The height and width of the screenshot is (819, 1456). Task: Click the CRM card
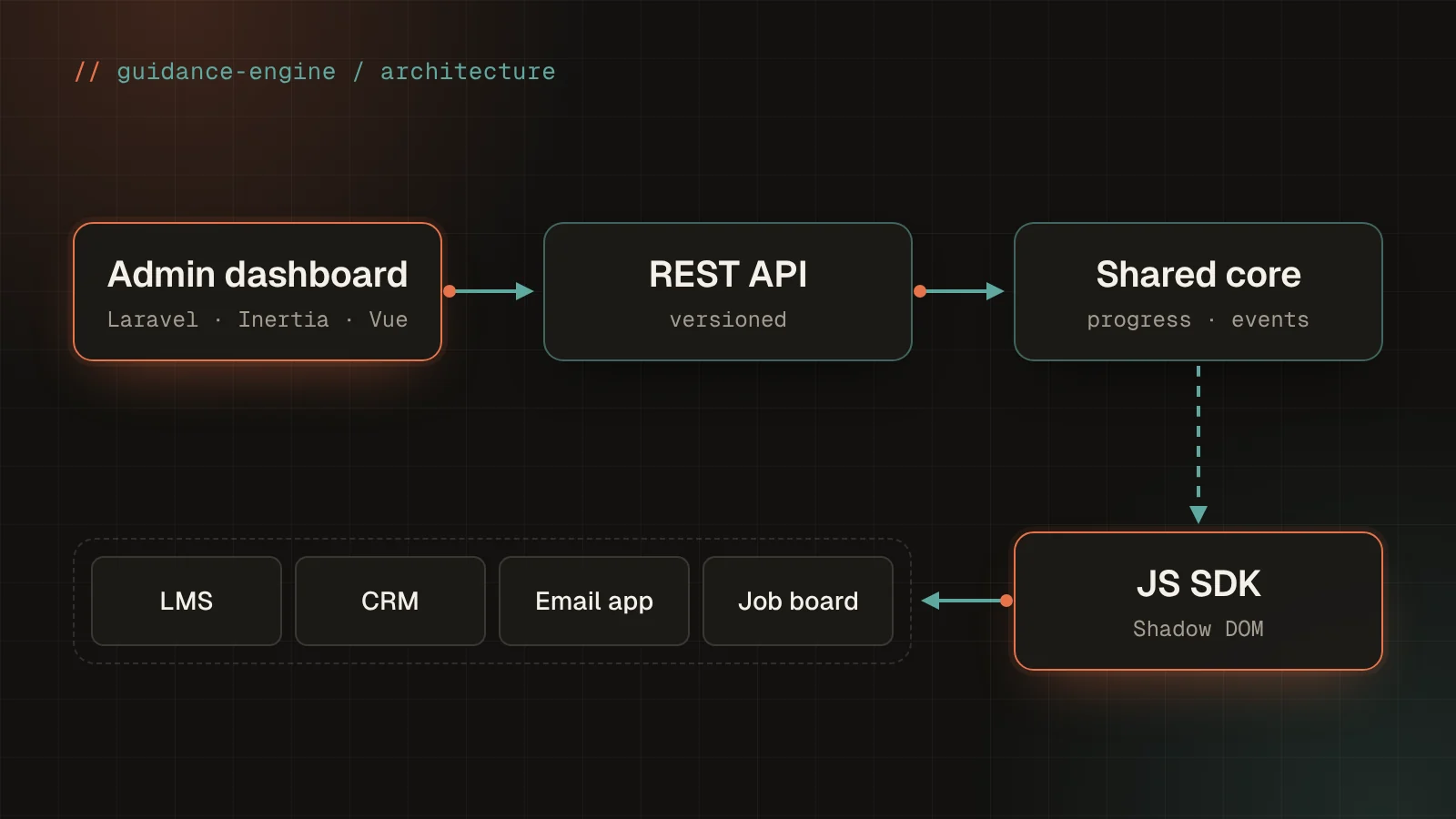click(x=390, y=601)
